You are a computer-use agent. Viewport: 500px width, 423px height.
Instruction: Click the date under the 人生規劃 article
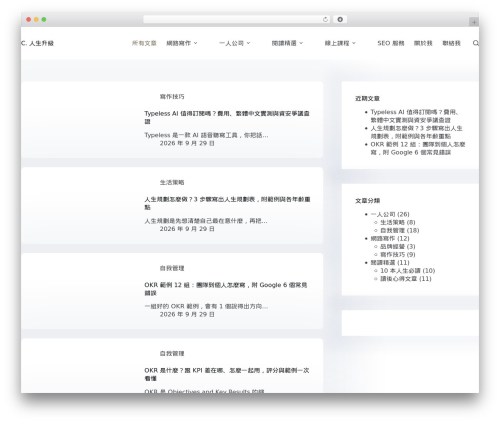187,229
